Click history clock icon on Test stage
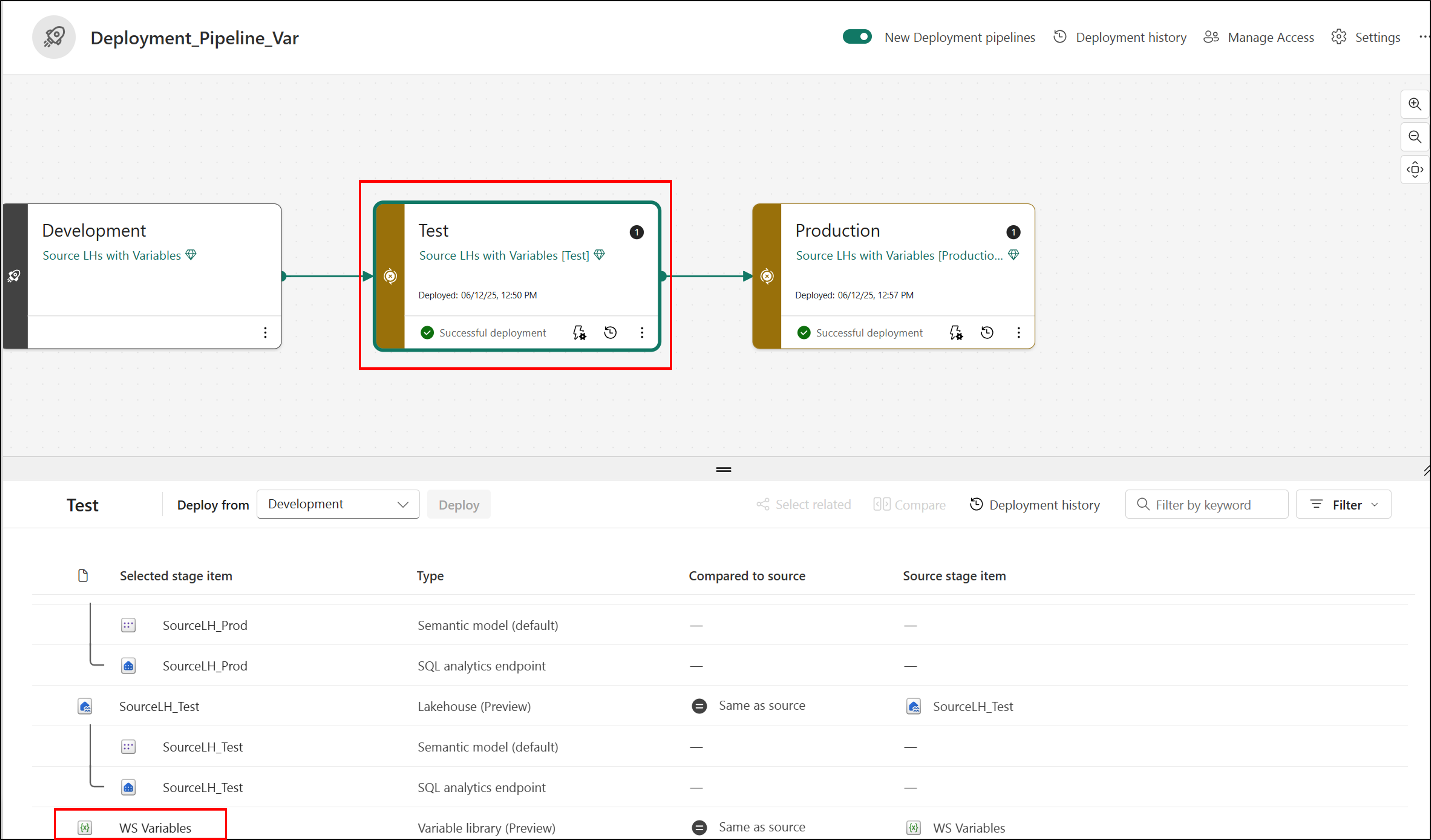This screenshot has height=840, width=1431. click(610, 333)
